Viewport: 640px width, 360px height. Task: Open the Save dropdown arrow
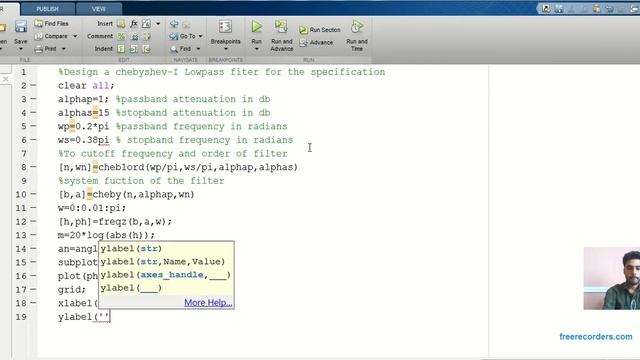20,49
